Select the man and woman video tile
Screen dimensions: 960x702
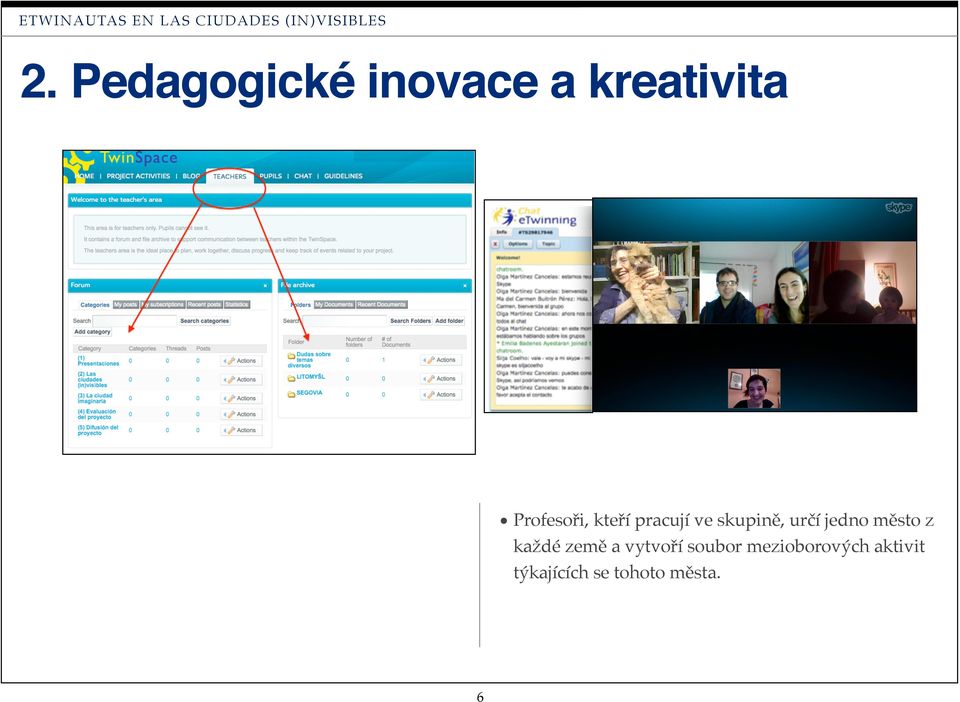pos(754,282)
